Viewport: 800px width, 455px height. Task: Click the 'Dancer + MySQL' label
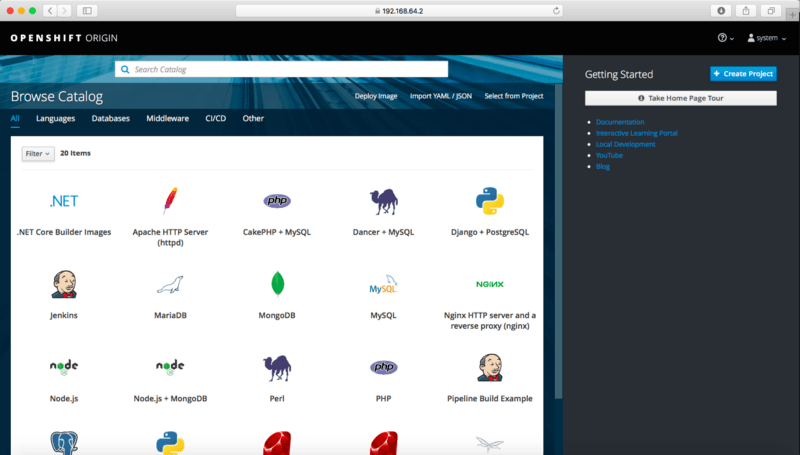click(384, 232)
